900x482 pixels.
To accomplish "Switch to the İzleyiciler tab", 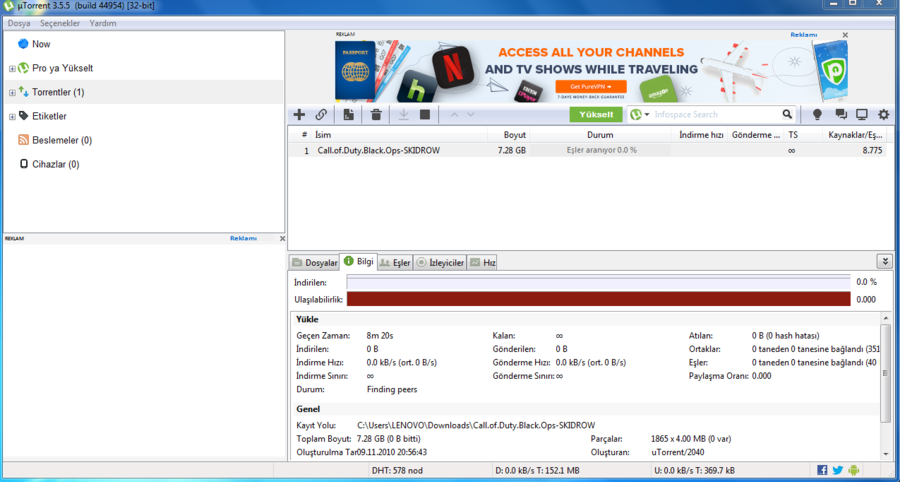I will (440, 263).
